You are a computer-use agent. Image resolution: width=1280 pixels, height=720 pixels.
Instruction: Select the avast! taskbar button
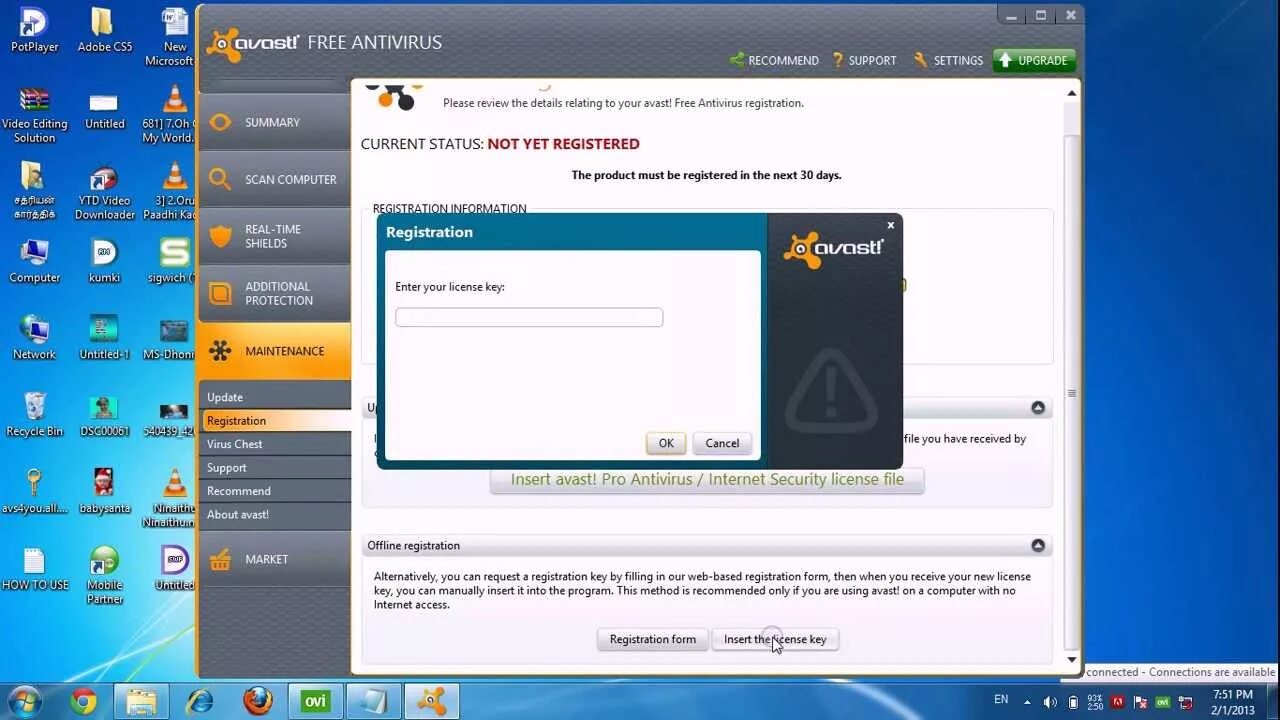[x=431, y=702]
